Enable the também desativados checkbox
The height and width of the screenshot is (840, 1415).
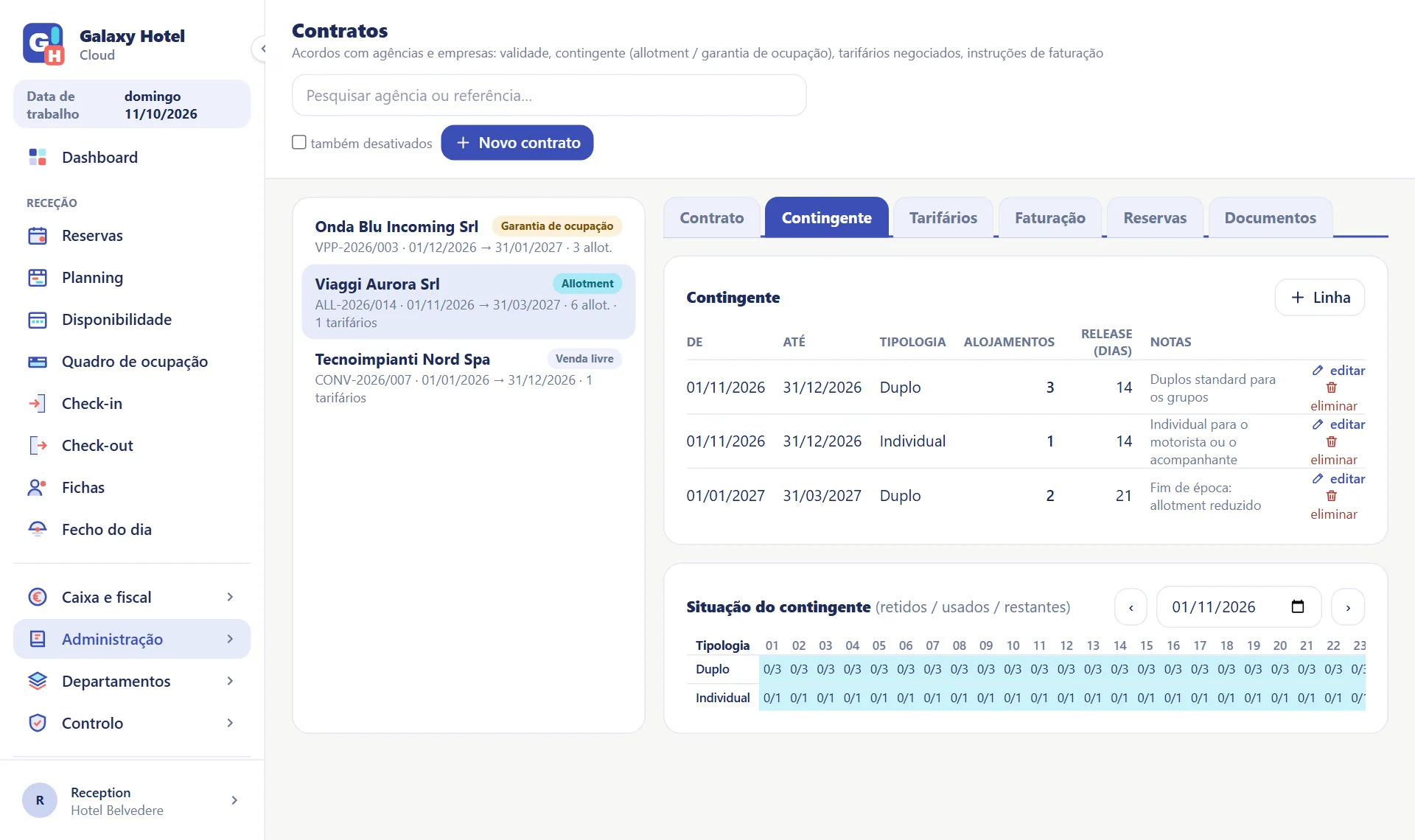click(x=299, y=142)
